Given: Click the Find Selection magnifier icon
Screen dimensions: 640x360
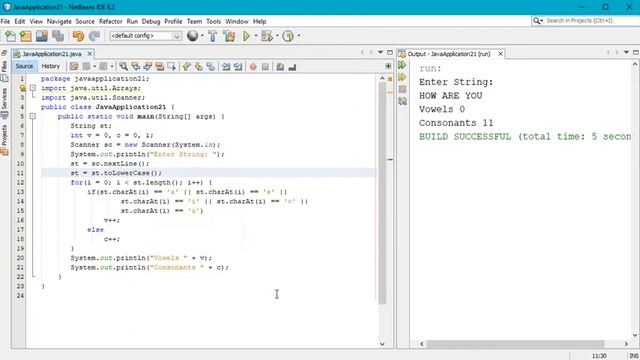Looking at the screenshot, I should pyautogui.click(x=123, y=67).
